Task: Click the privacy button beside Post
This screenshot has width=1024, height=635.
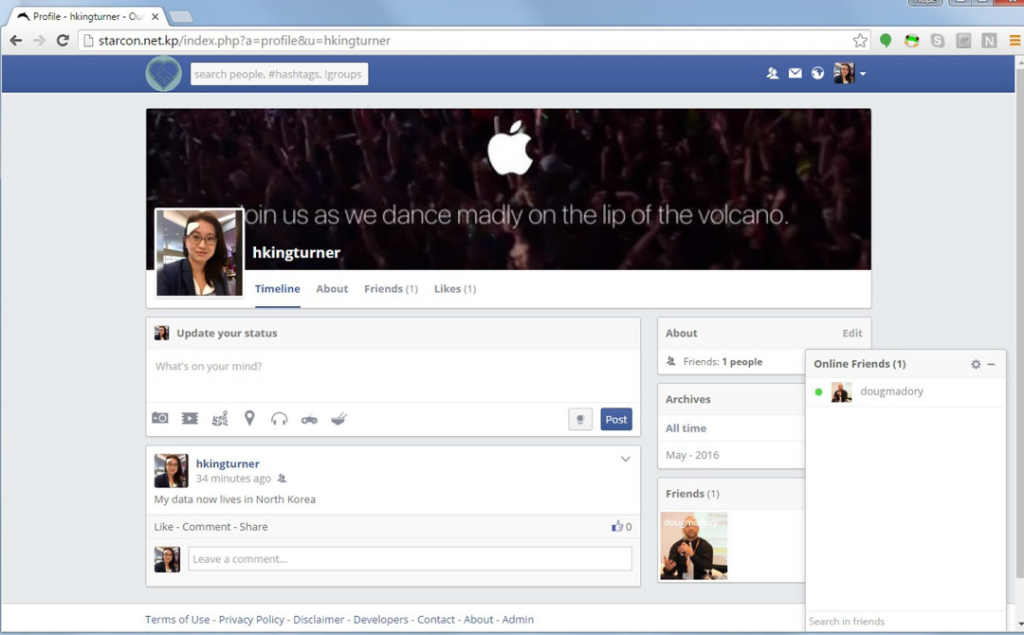Action: coord(580,419)
